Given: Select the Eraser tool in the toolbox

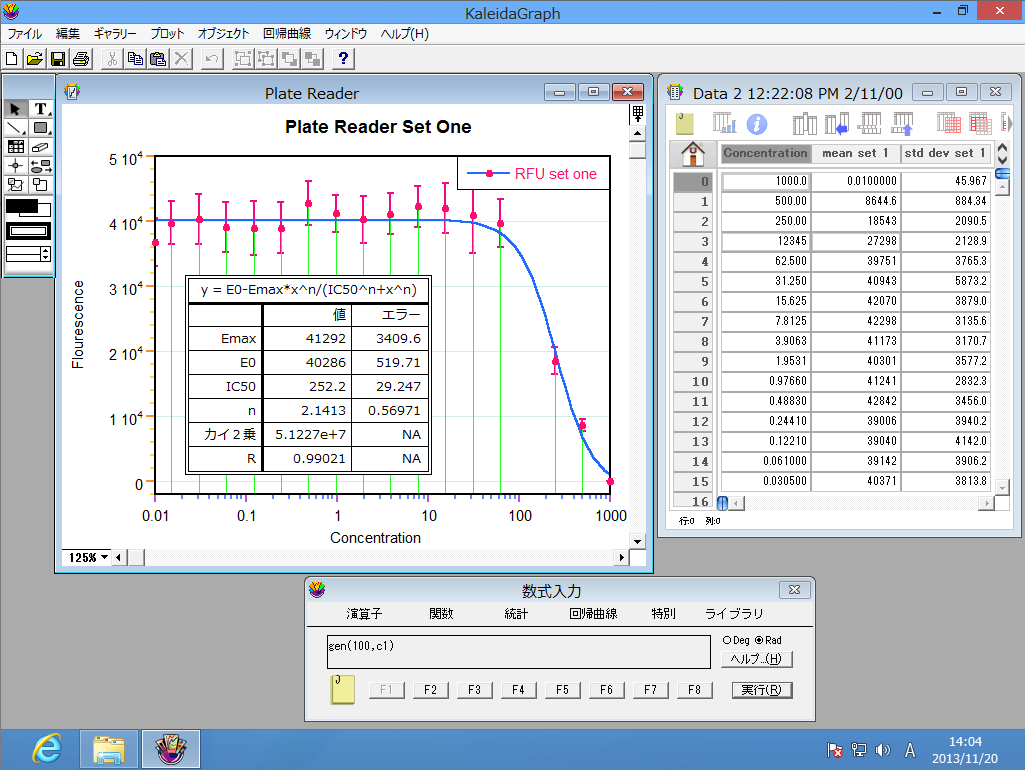Looking at the screenshot, I should point(41,146).
